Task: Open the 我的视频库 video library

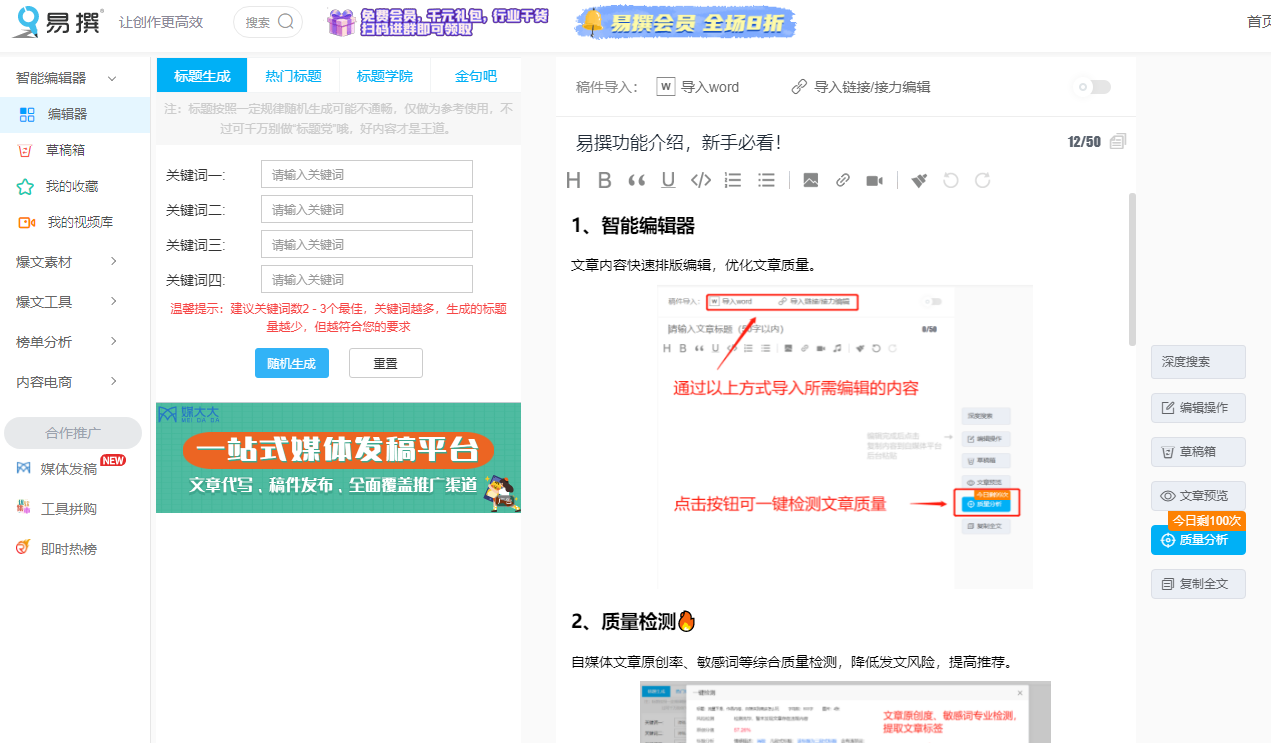Action: pyautogui.click(x=70, y=222)
